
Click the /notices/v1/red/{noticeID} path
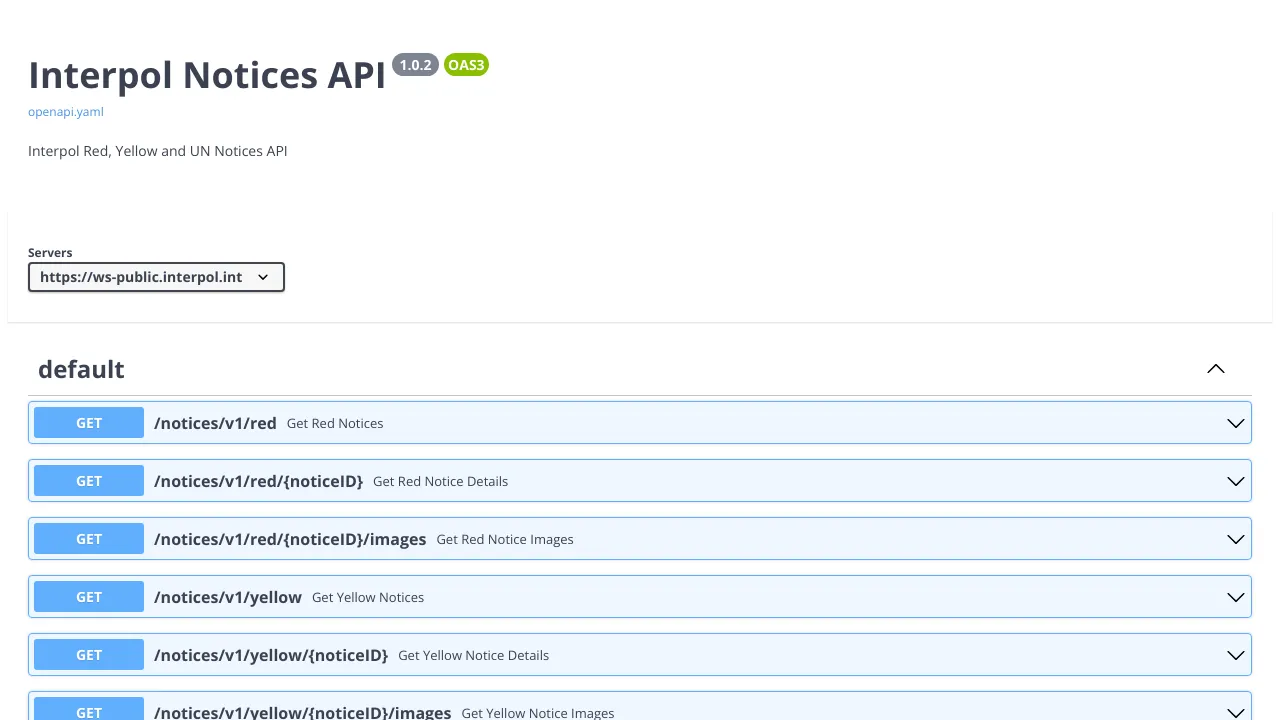[x=258, y=481]
